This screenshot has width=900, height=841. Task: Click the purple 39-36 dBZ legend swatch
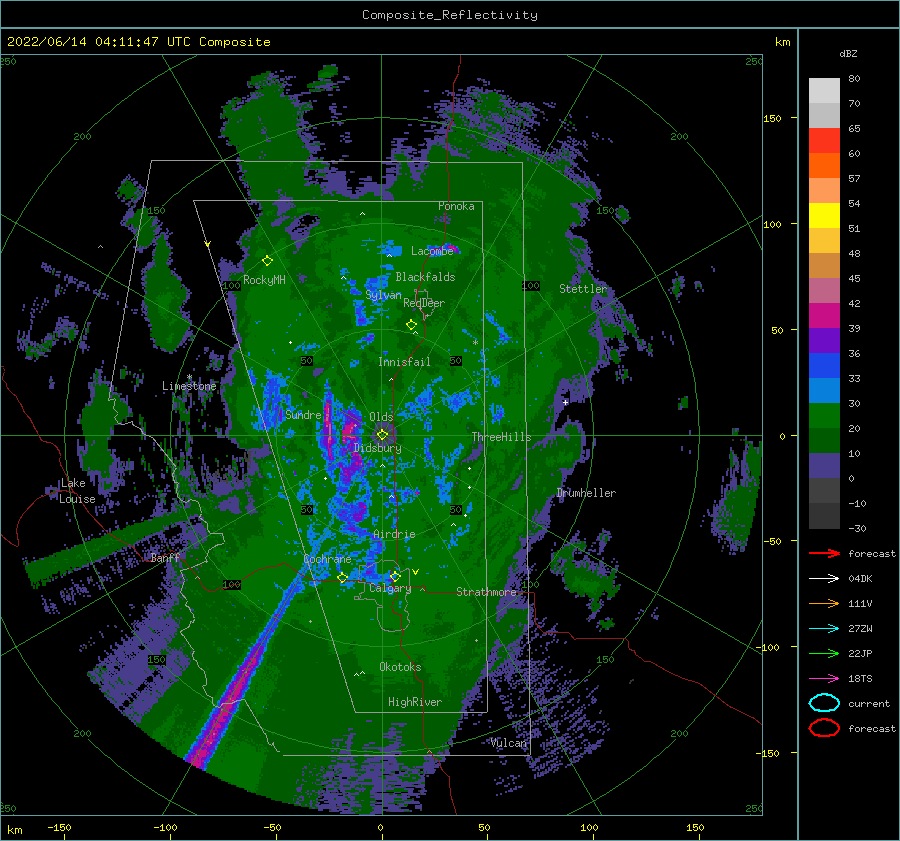click(824, 341)
